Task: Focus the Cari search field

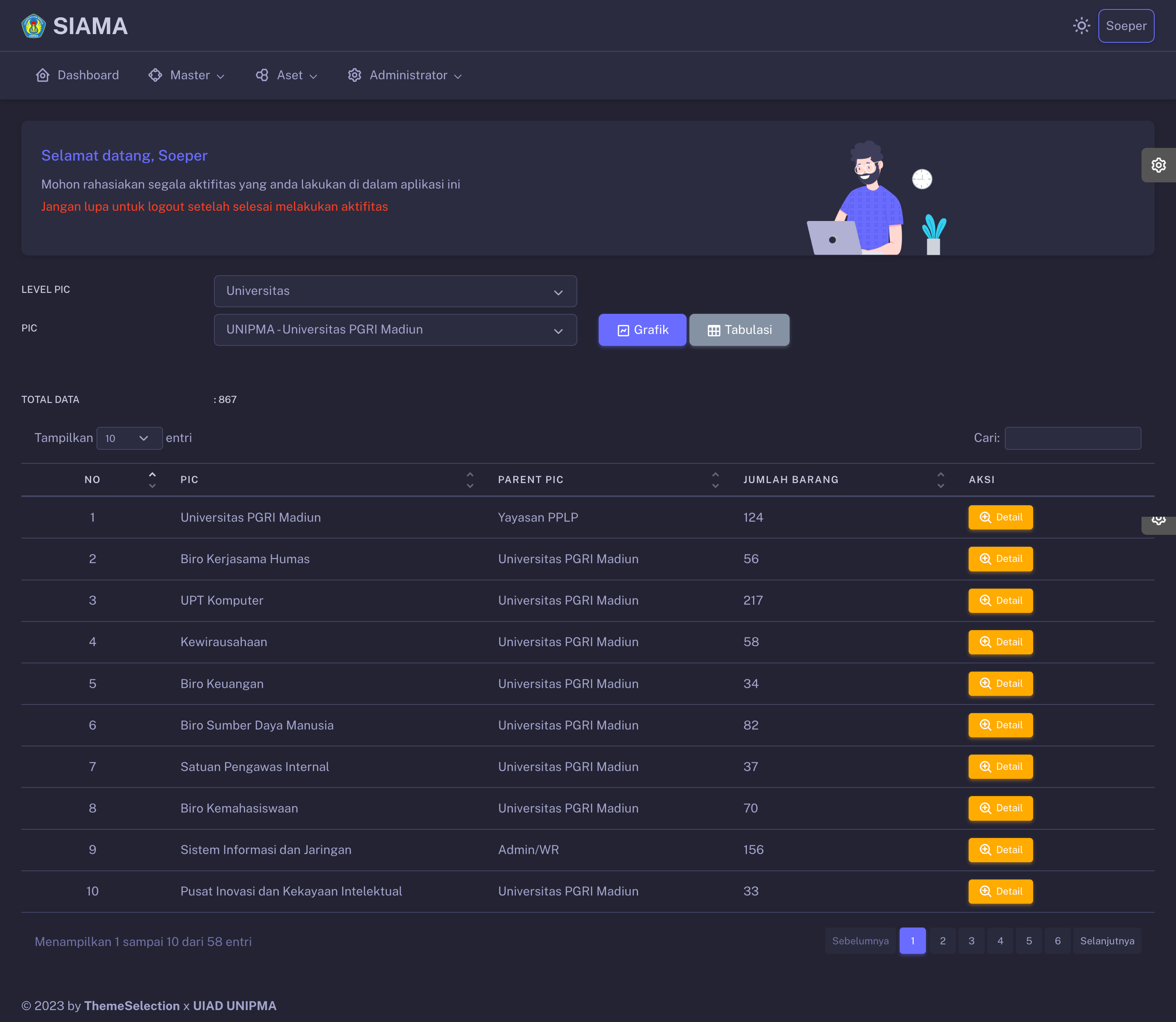Action: pyautogui.click(x=1072, y=438)
